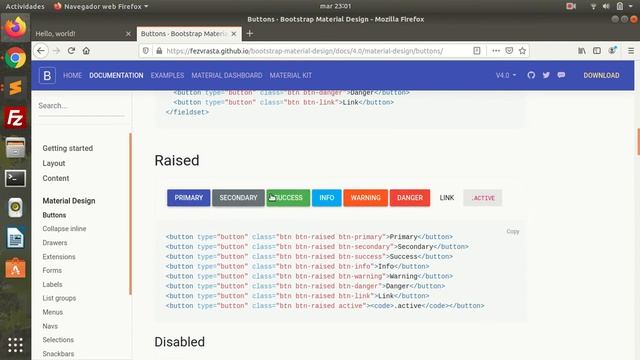This screenshot has width=640, height=360.
Task: Click the .ACTIVE raised button
Action: (x=482, y=198)
